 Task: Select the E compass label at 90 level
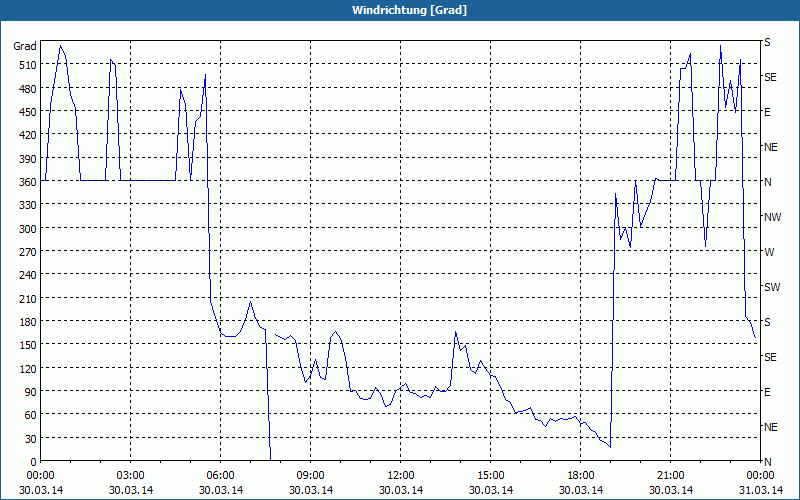(767, 392)
